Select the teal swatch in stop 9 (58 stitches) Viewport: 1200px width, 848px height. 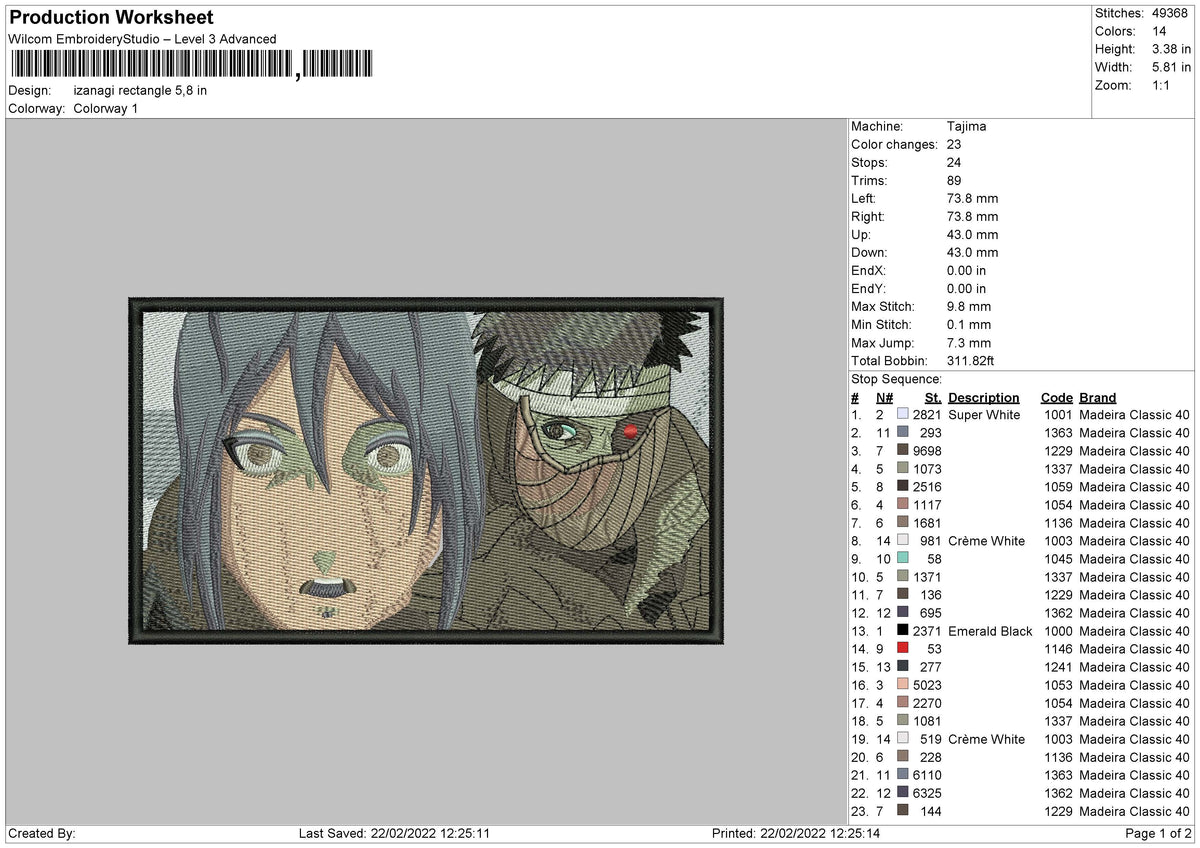tap(903, 559)
